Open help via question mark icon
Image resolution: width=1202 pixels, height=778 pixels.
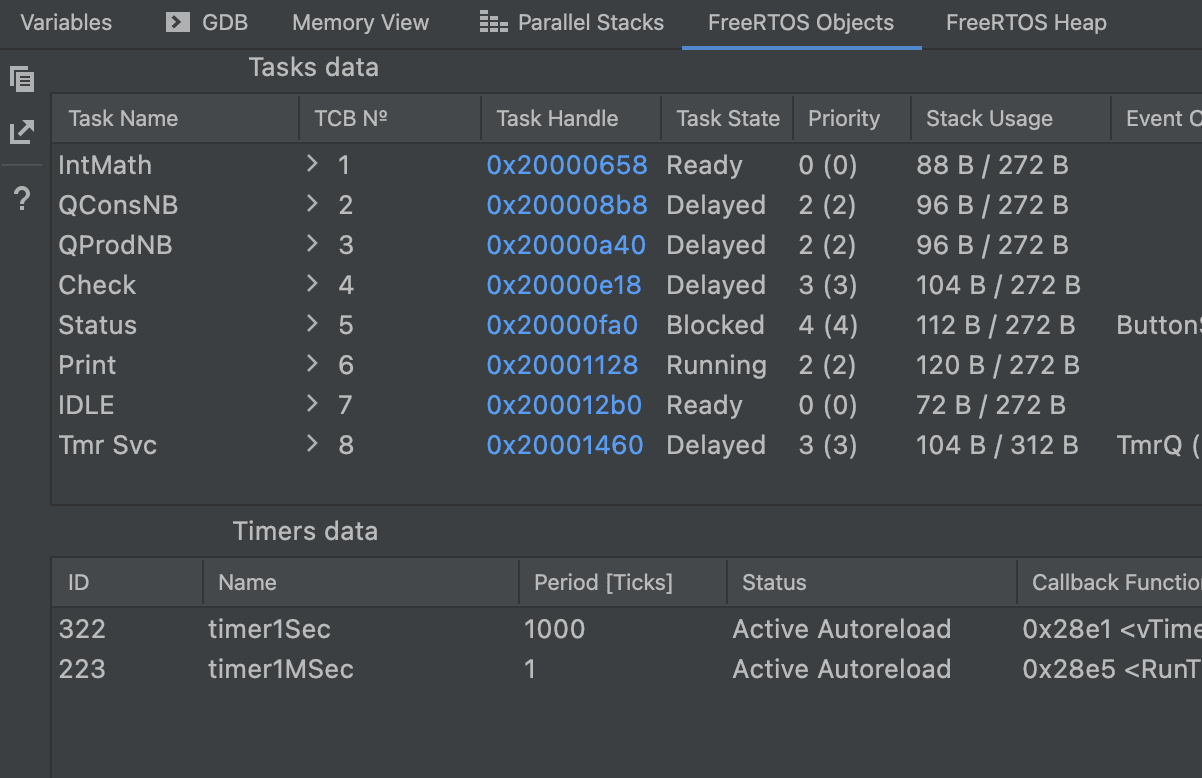pyautogui.click(x=22, y=200)
